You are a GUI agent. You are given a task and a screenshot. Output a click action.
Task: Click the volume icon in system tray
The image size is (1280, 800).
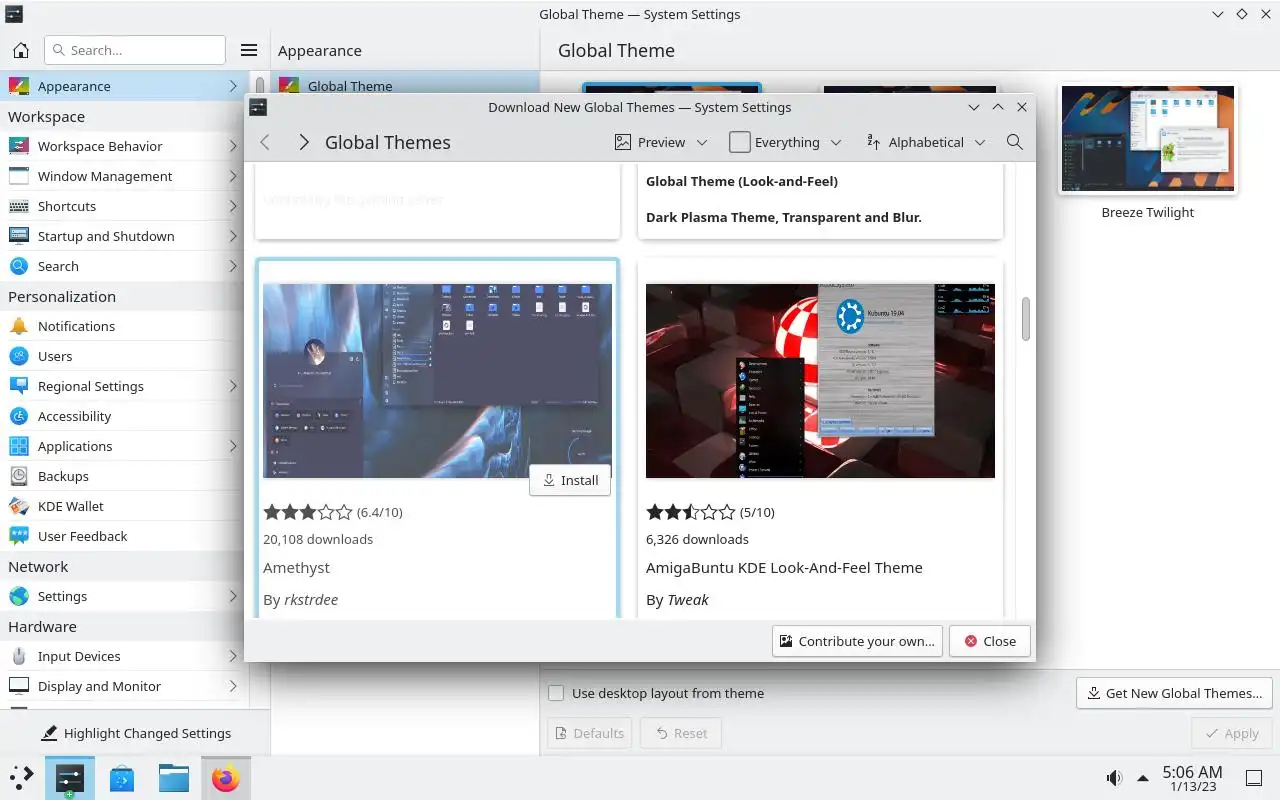(1114, 778)
